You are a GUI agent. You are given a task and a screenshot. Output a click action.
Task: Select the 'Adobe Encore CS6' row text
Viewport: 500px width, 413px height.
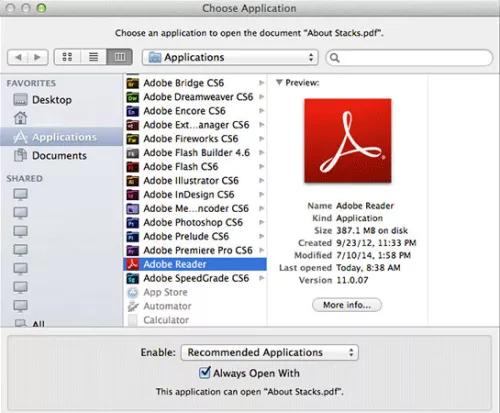(184, 111)
